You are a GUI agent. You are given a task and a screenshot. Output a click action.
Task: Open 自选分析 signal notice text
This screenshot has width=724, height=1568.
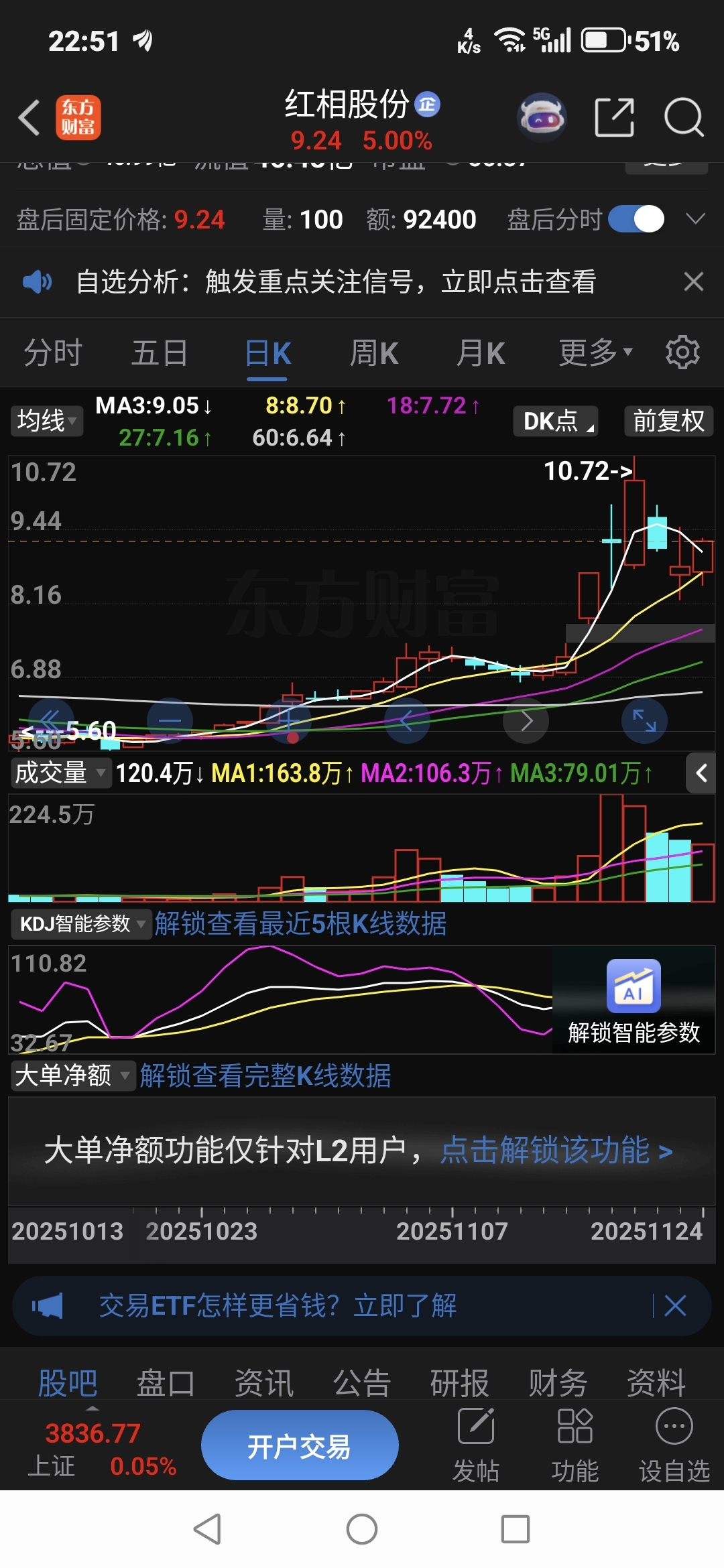(336, 281)
